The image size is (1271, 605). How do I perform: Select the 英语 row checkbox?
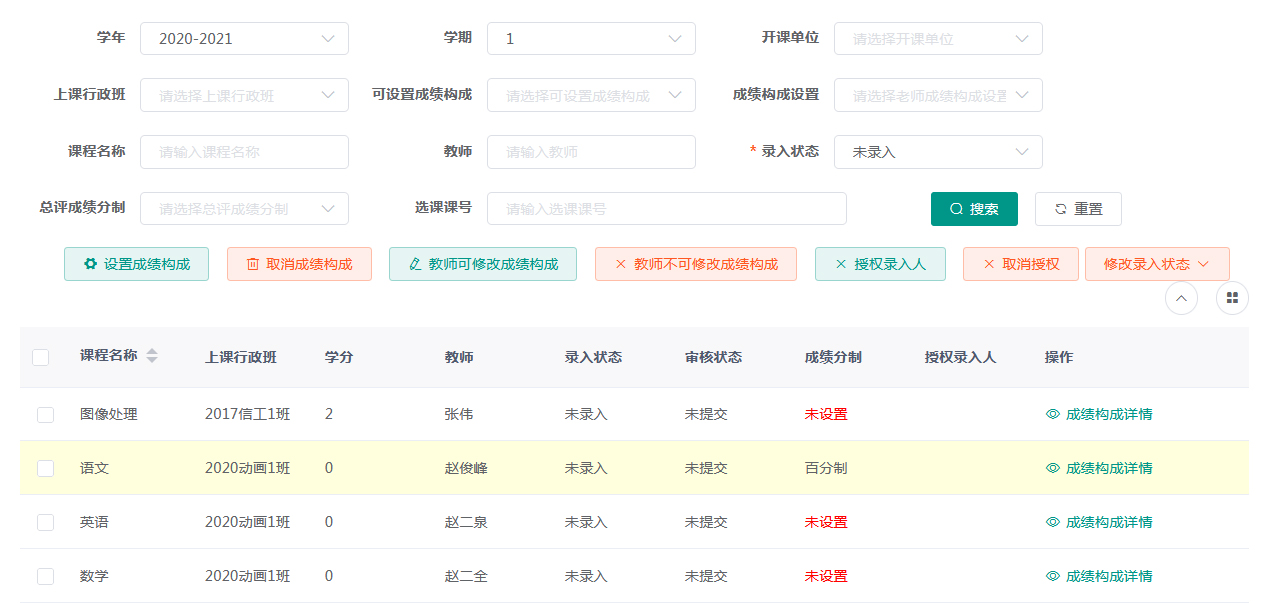coord(45,522)
